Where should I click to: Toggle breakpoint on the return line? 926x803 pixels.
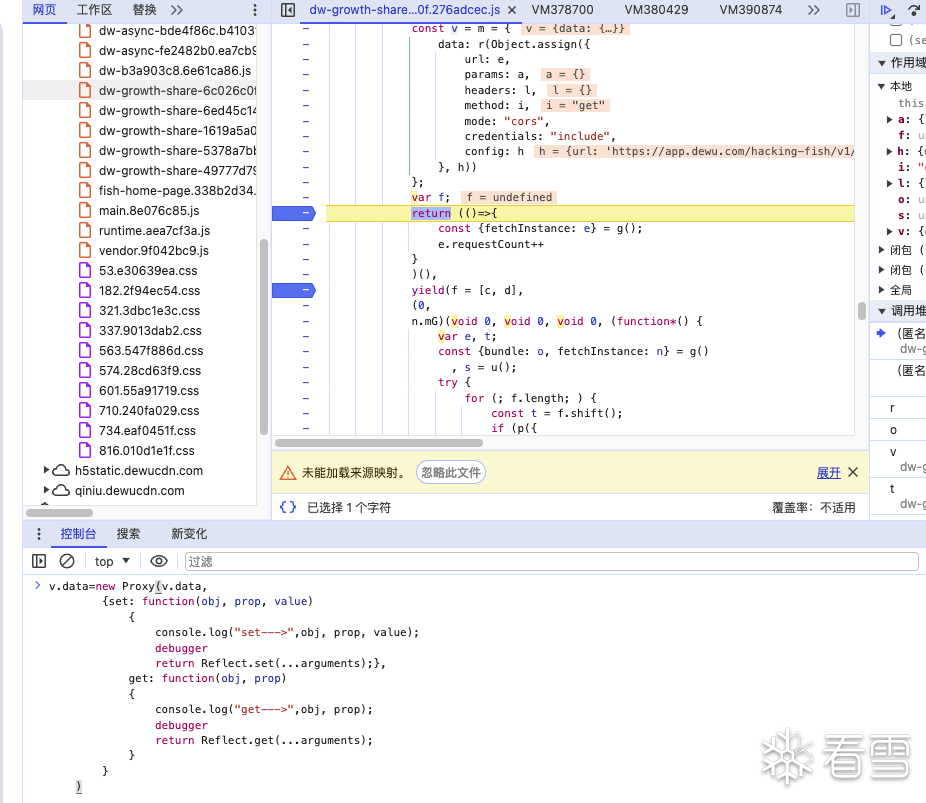point(294,213)
